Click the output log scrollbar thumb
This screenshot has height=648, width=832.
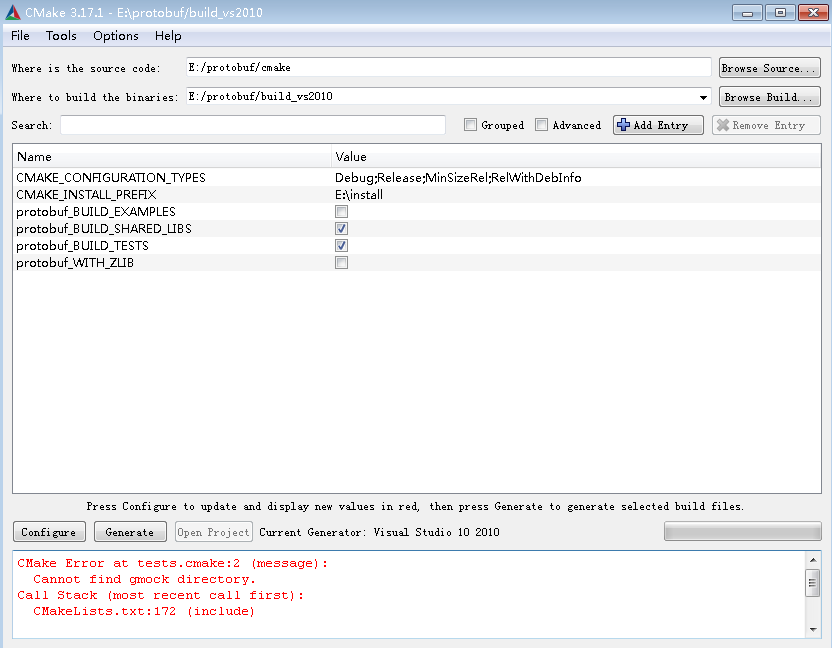(x=812, y=583)
